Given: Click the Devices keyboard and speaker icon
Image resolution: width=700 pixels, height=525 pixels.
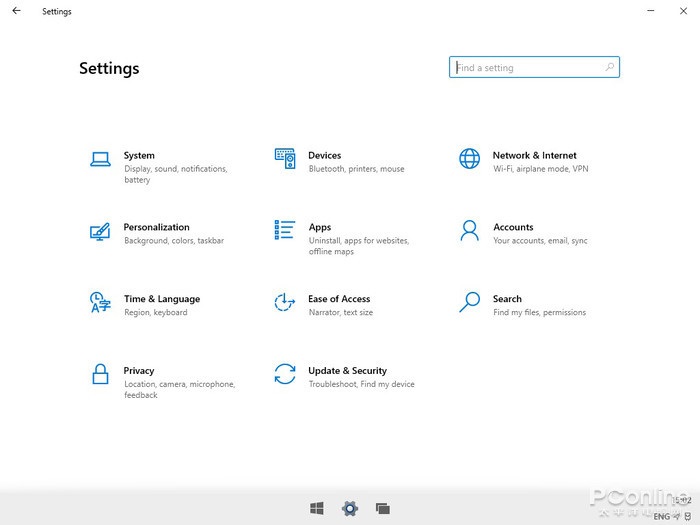Looking at the screenshot, I should [285, 158].
